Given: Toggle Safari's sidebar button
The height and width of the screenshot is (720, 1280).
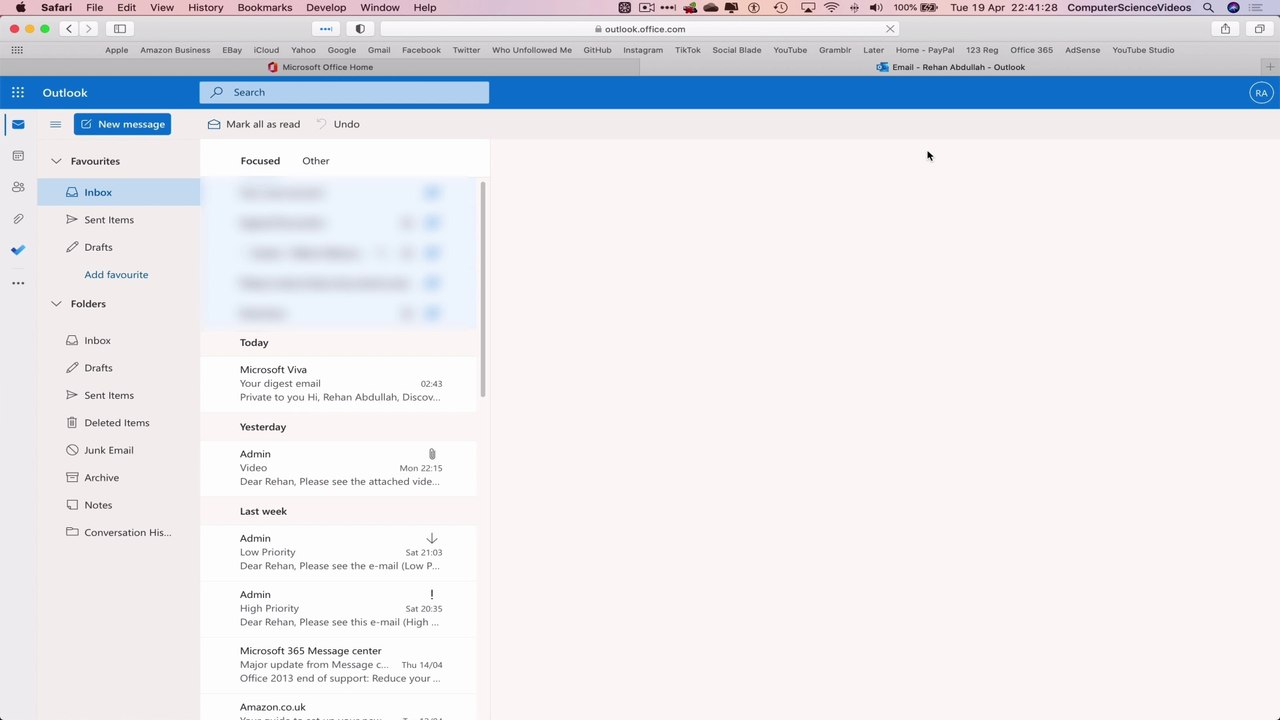Looking at the screenshot, I should tap(120, 29).
